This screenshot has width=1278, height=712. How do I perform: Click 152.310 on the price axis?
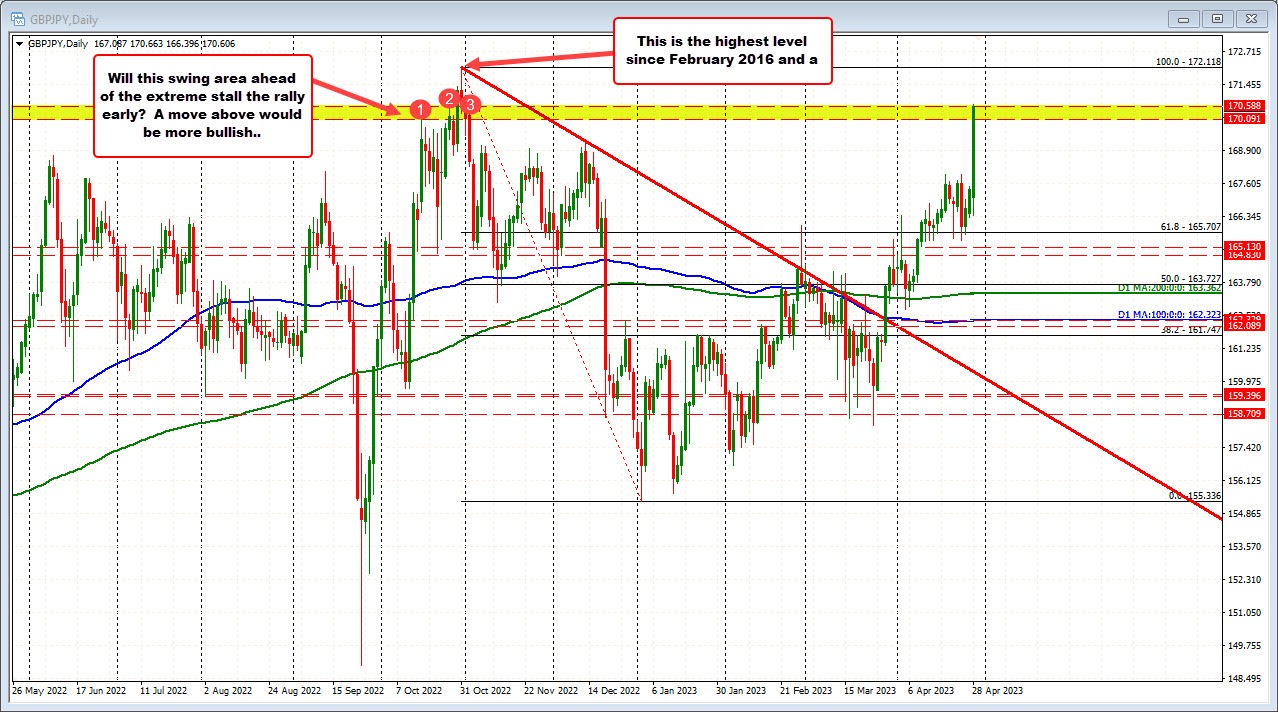point(1245,579)
